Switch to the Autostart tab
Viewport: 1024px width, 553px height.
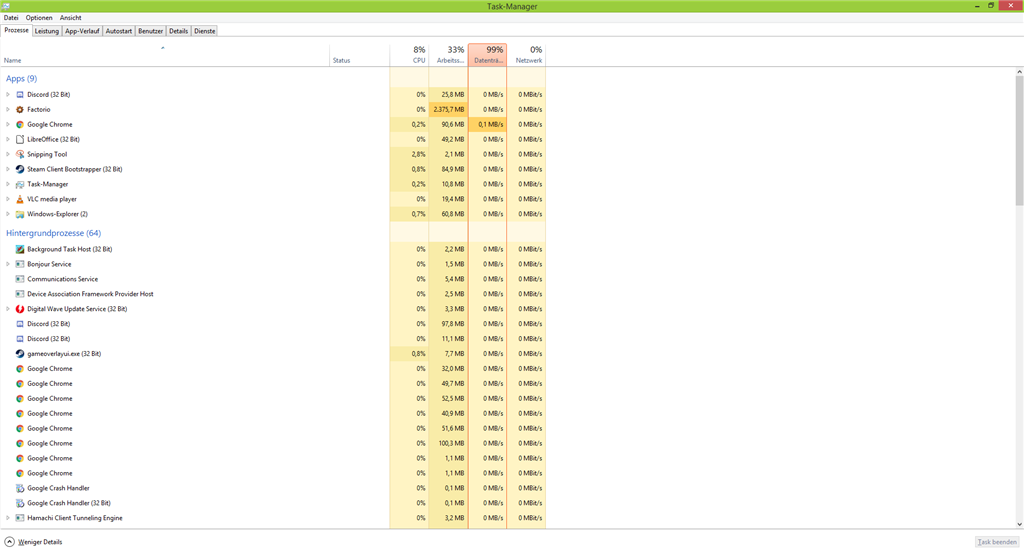click(x=119, y=31)
